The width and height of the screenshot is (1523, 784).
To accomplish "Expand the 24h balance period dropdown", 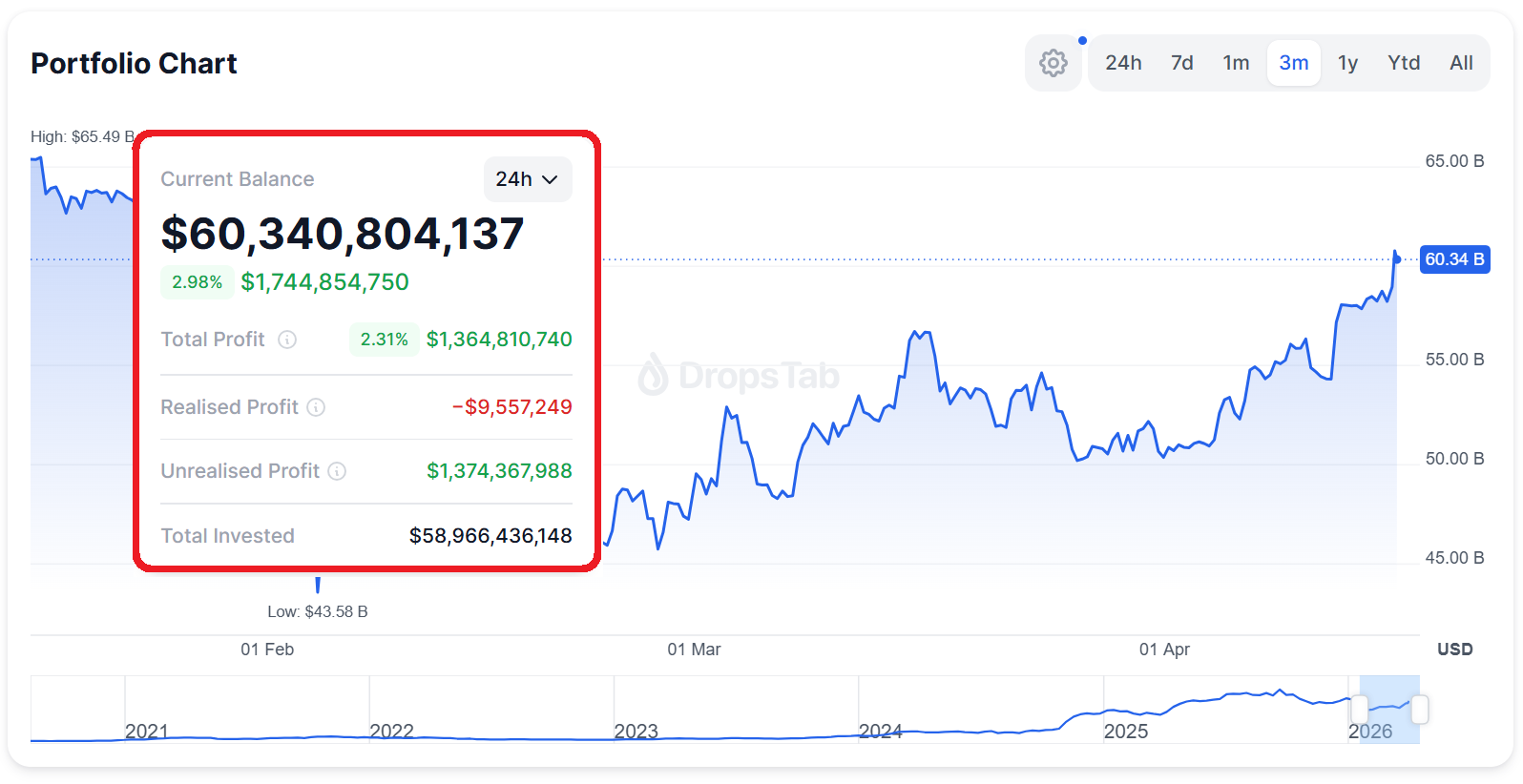I will click(x=527, y=179).
